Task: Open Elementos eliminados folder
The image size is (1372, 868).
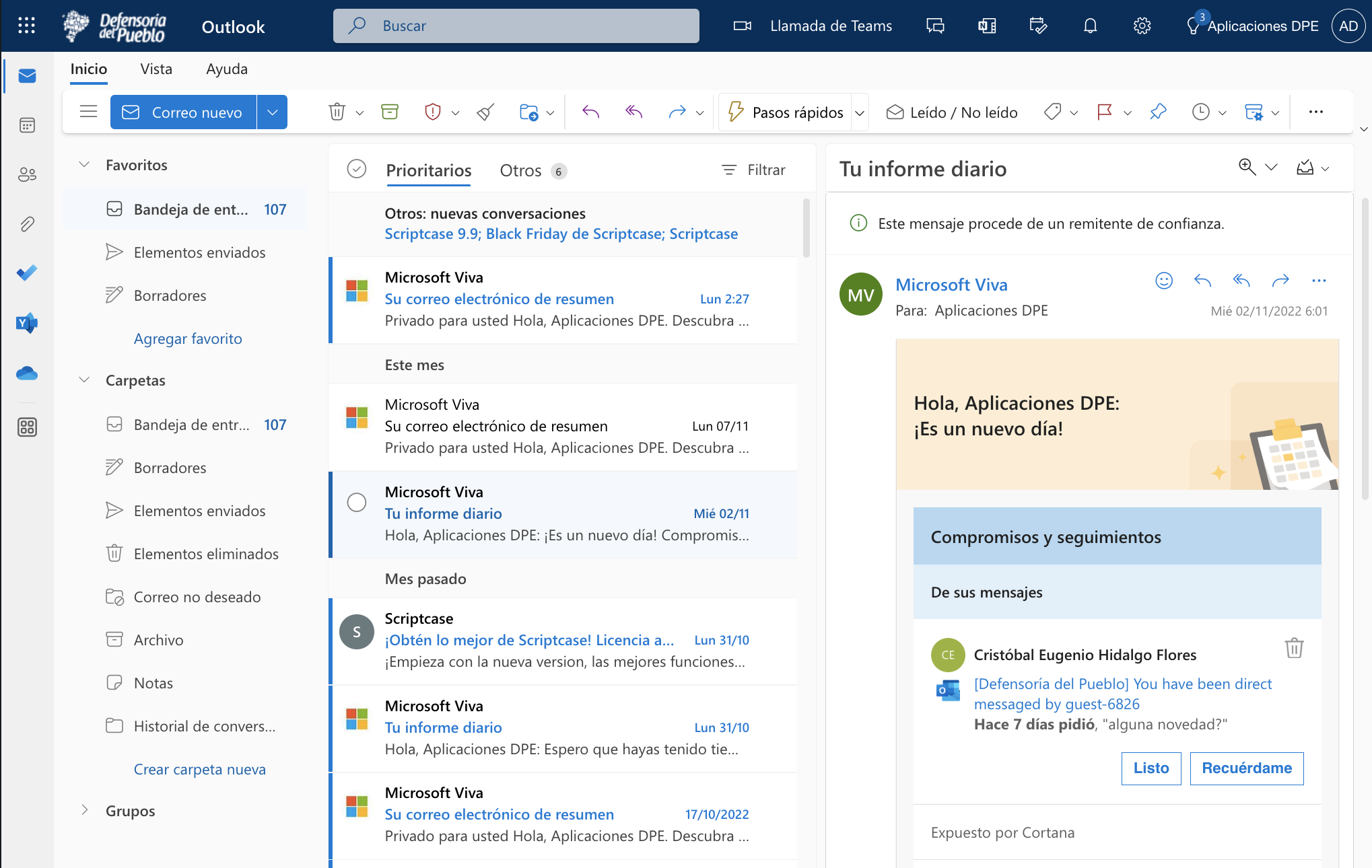Action: coord(186,554)
